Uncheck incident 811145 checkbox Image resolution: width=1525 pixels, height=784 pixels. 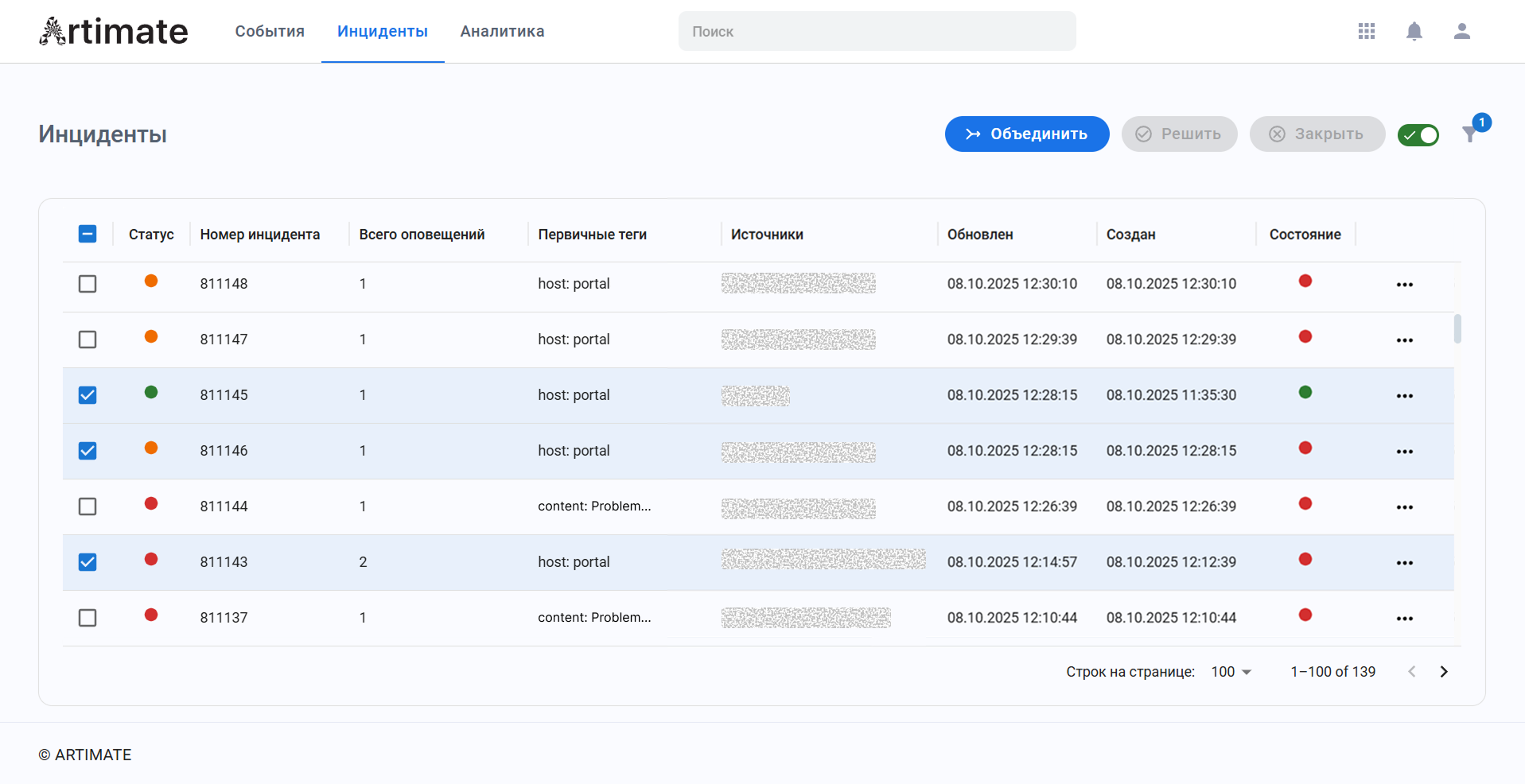tap(88, 395)
